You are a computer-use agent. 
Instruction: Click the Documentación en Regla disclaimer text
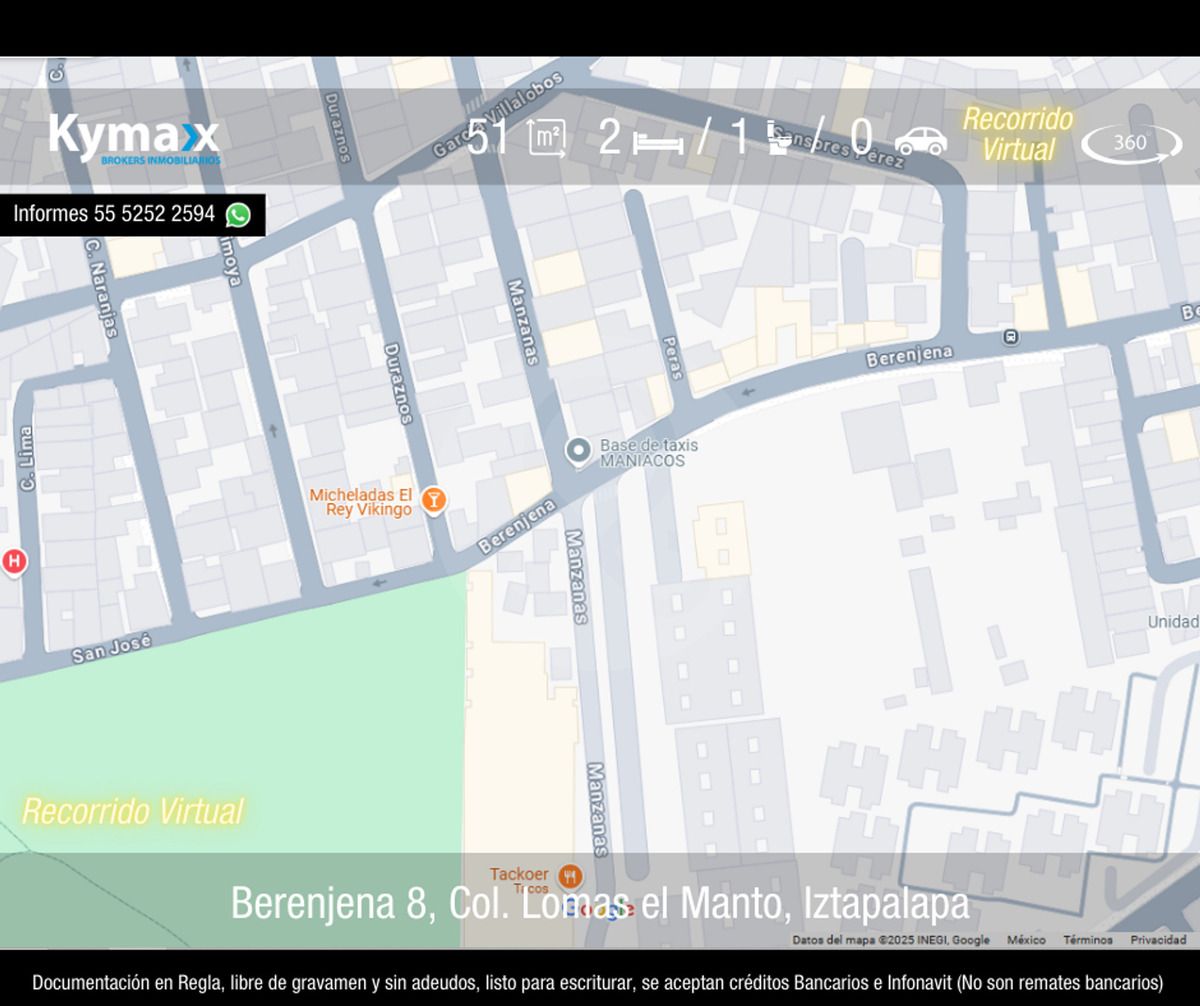(x=597, y=982)
